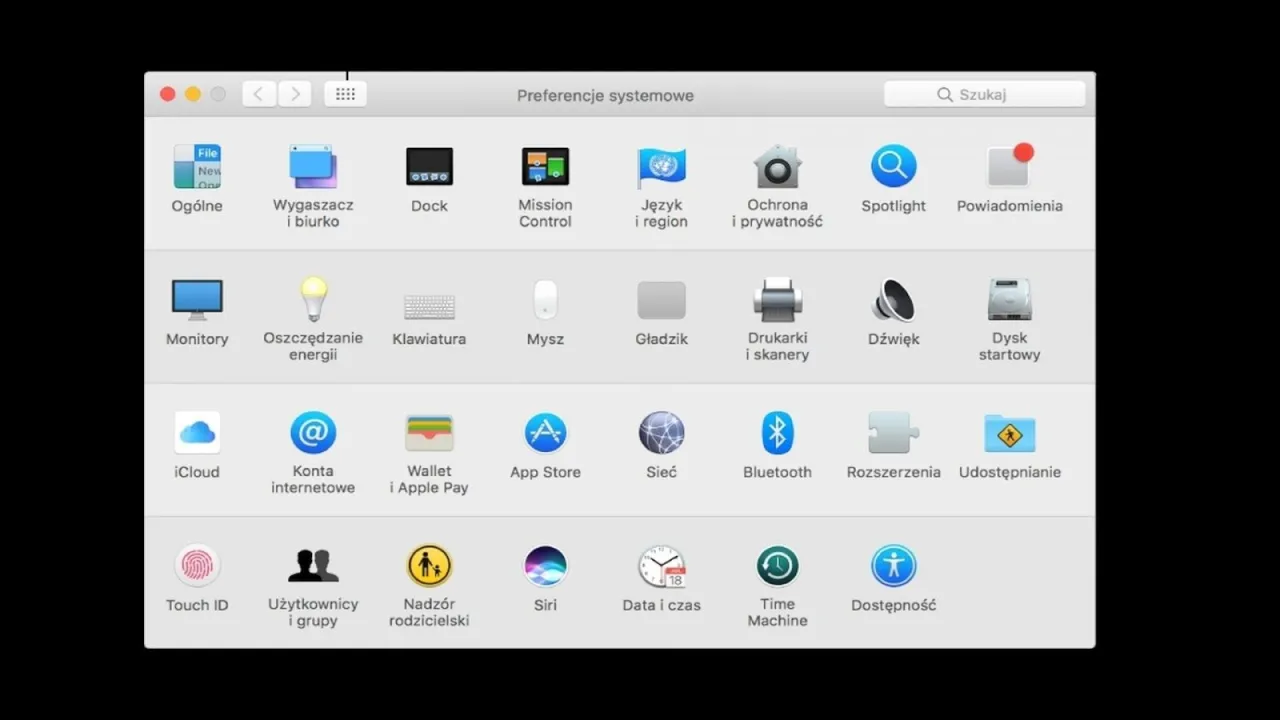
Task: Open the Spotlight preferences pane
Action: pos(893,167)
